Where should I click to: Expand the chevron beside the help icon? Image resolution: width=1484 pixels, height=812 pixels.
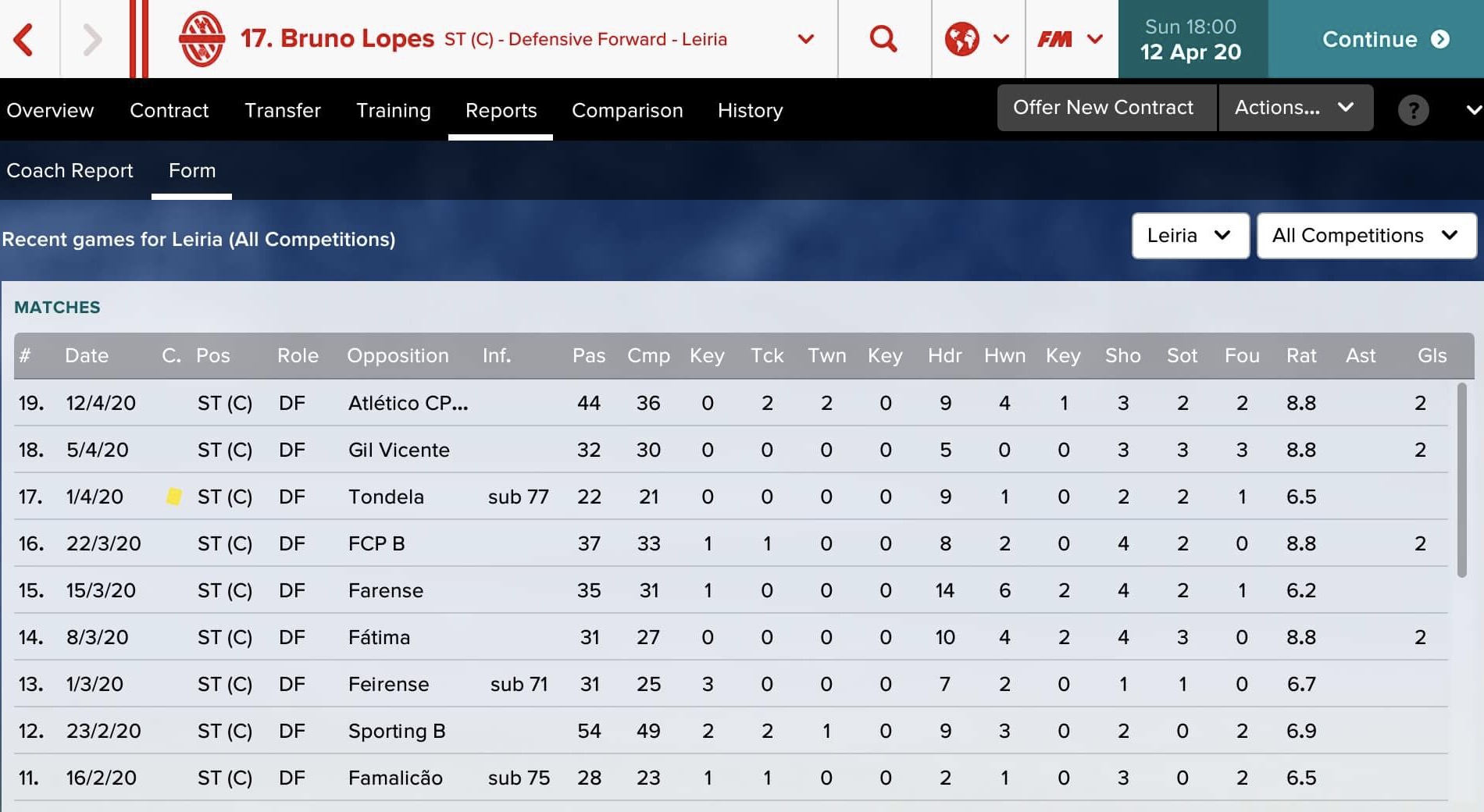1473,110
